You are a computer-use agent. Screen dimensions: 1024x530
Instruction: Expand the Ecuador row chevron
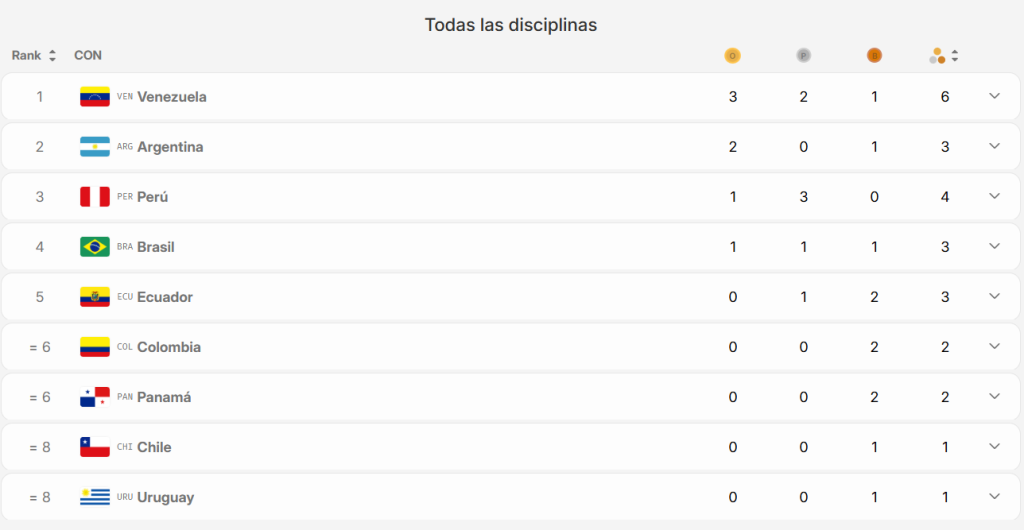[994, 296]
